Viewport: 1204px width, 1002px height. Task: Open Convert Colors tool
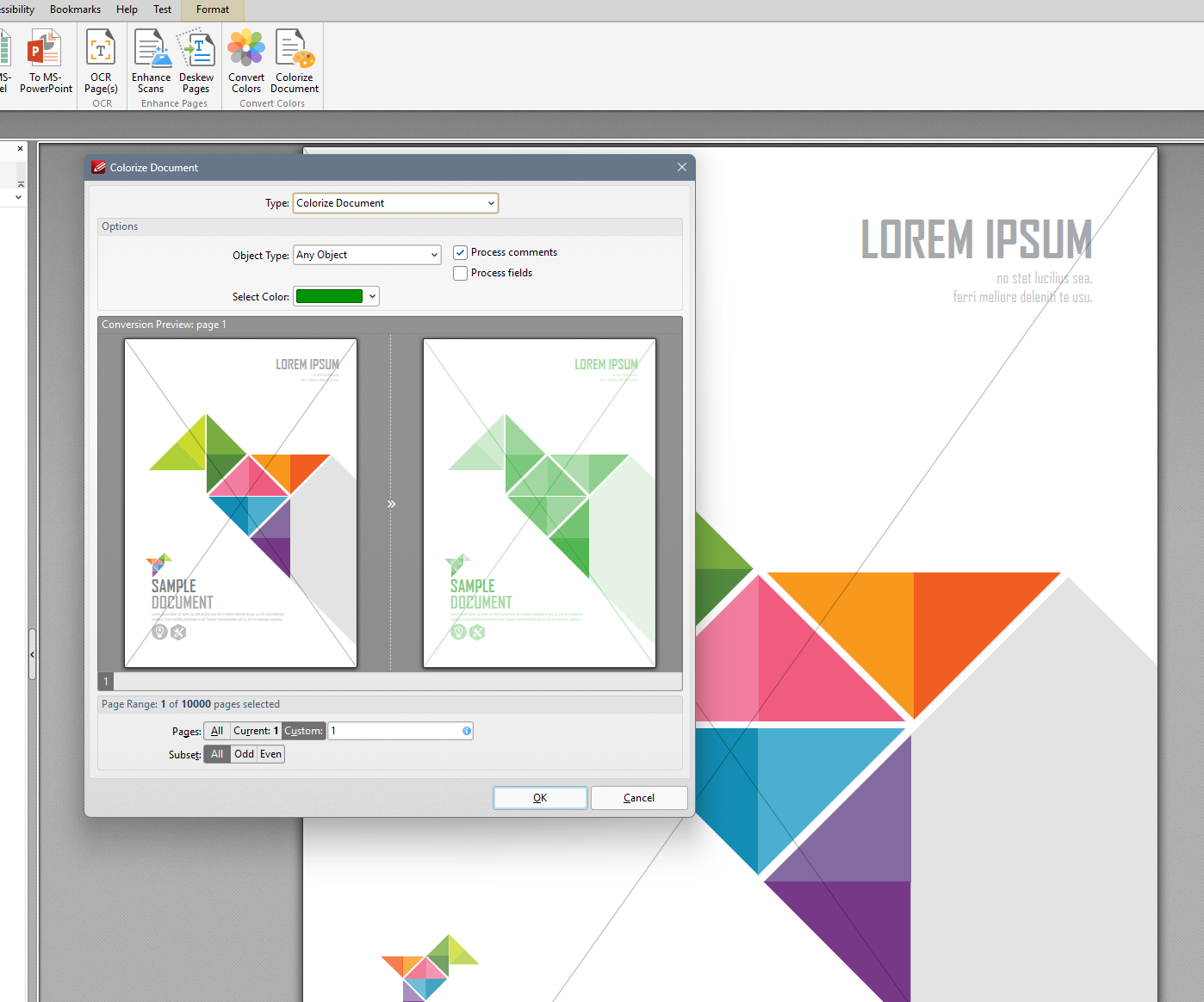(246, 61)
